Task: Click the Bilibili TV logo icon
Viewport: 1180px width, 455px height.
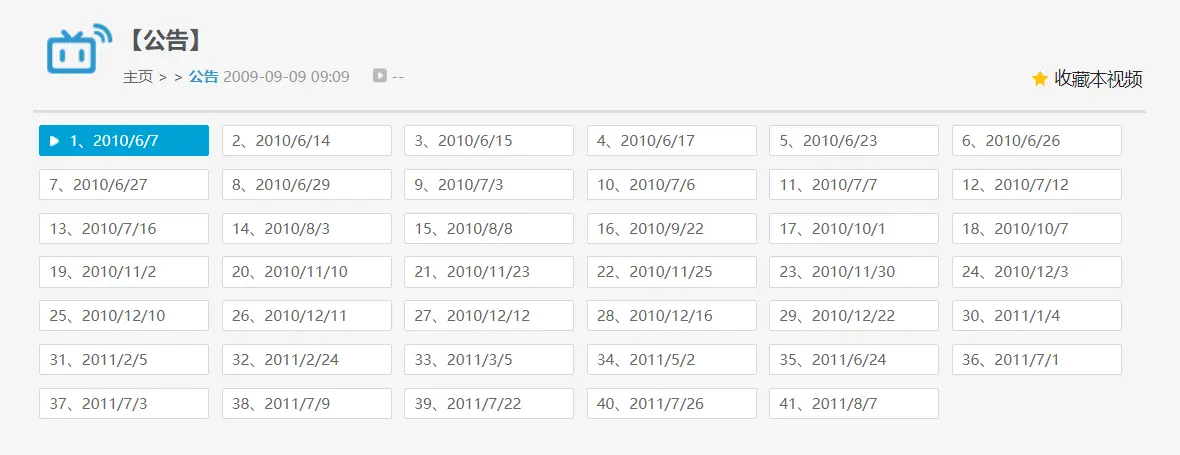Action: coord(78,49)
